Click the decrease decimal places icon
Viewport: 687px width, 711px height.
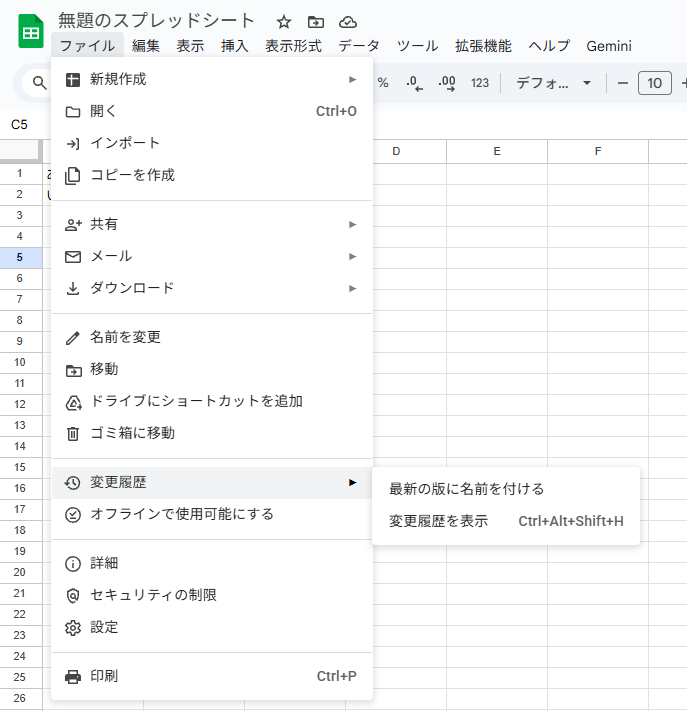(x=415, y=83)
